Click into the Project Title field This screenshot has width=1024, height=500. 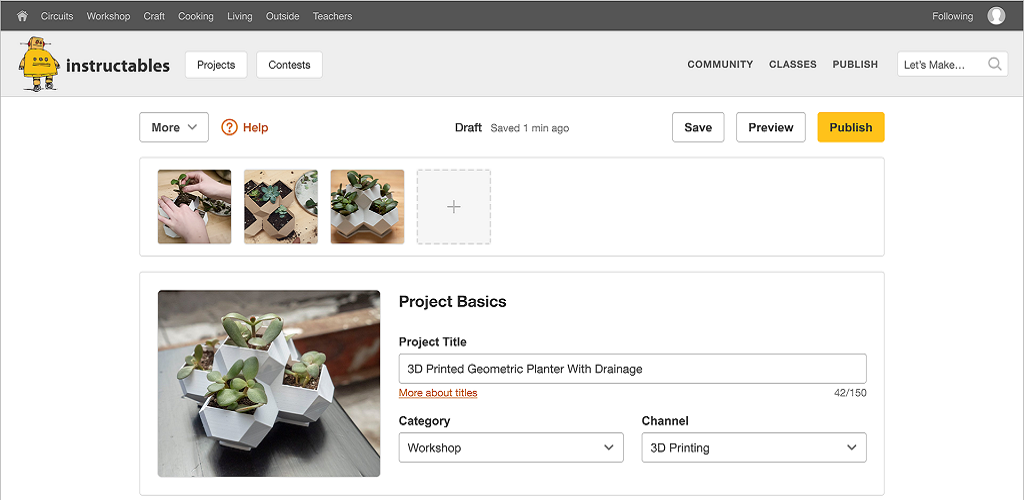pos(633,369)
